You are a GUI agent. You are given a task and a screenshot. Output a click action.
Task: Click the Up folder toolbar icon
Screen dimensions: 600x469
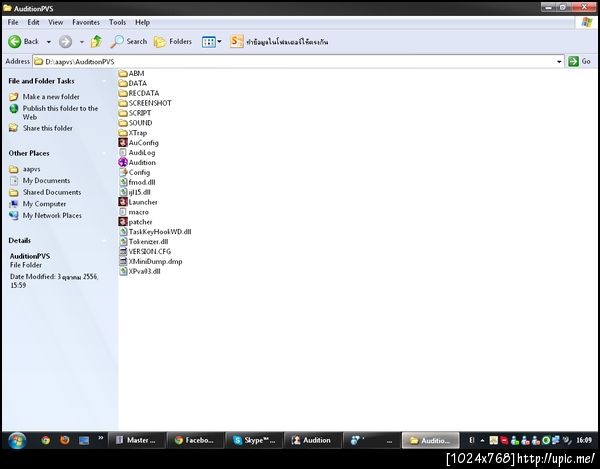tap(96, 41)
